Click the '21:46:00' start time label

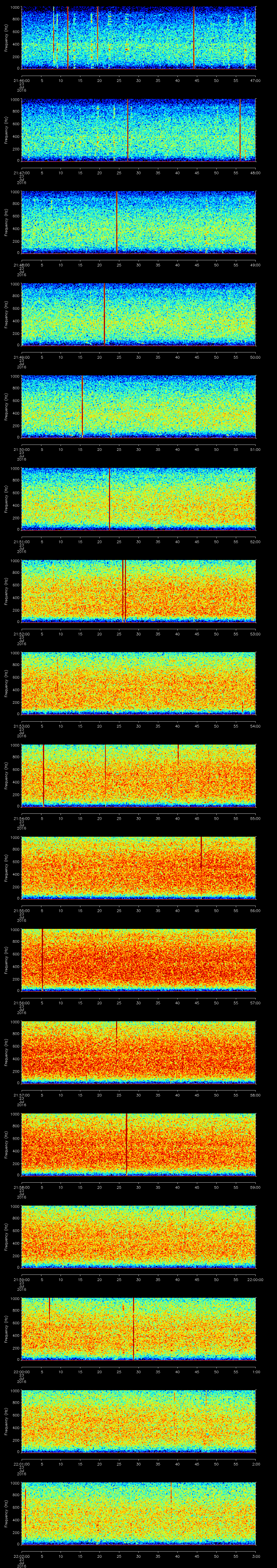[21, 80]
